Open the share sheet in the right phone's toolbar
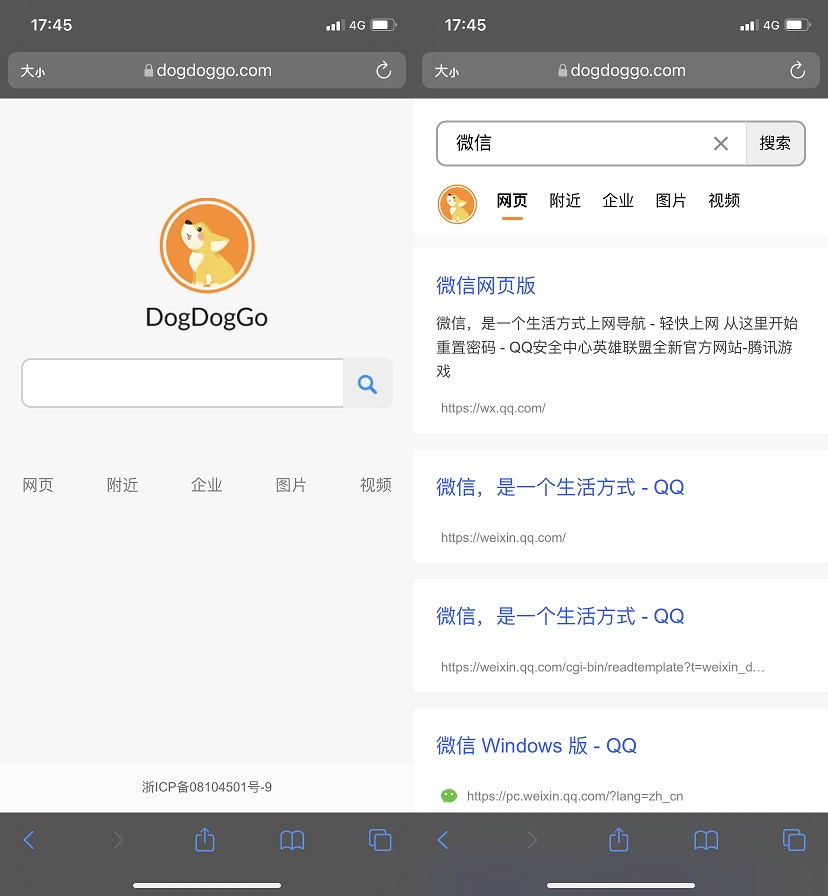Image resolution: width=828 pixels, height=896 pixels. 618,839
